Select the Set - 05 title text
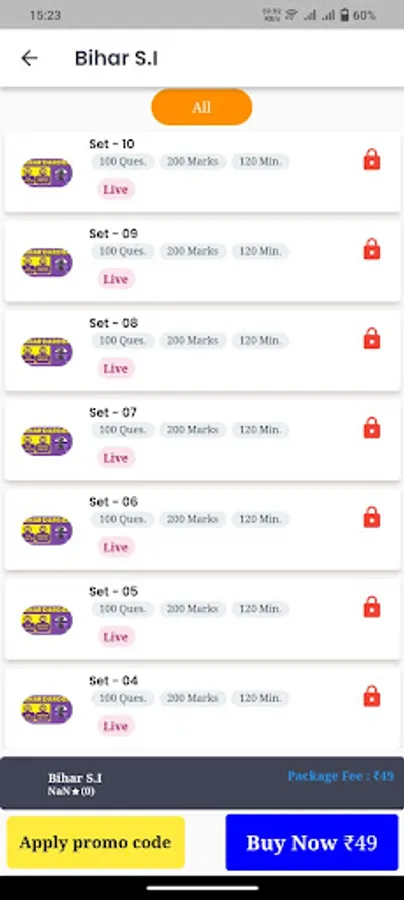This screenshot has width=404, height=900. click(x=114, y=591)
